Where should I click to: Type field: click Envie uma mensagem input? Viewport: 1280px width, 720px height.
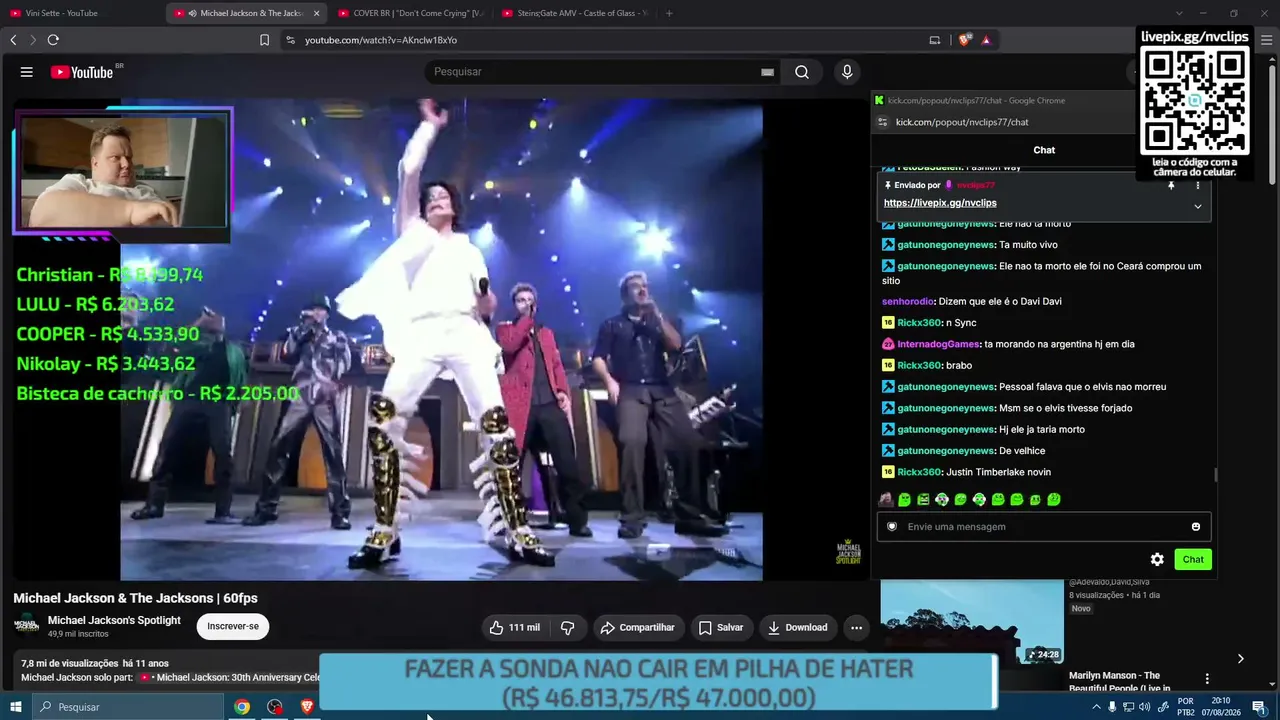click(1044, 527)
